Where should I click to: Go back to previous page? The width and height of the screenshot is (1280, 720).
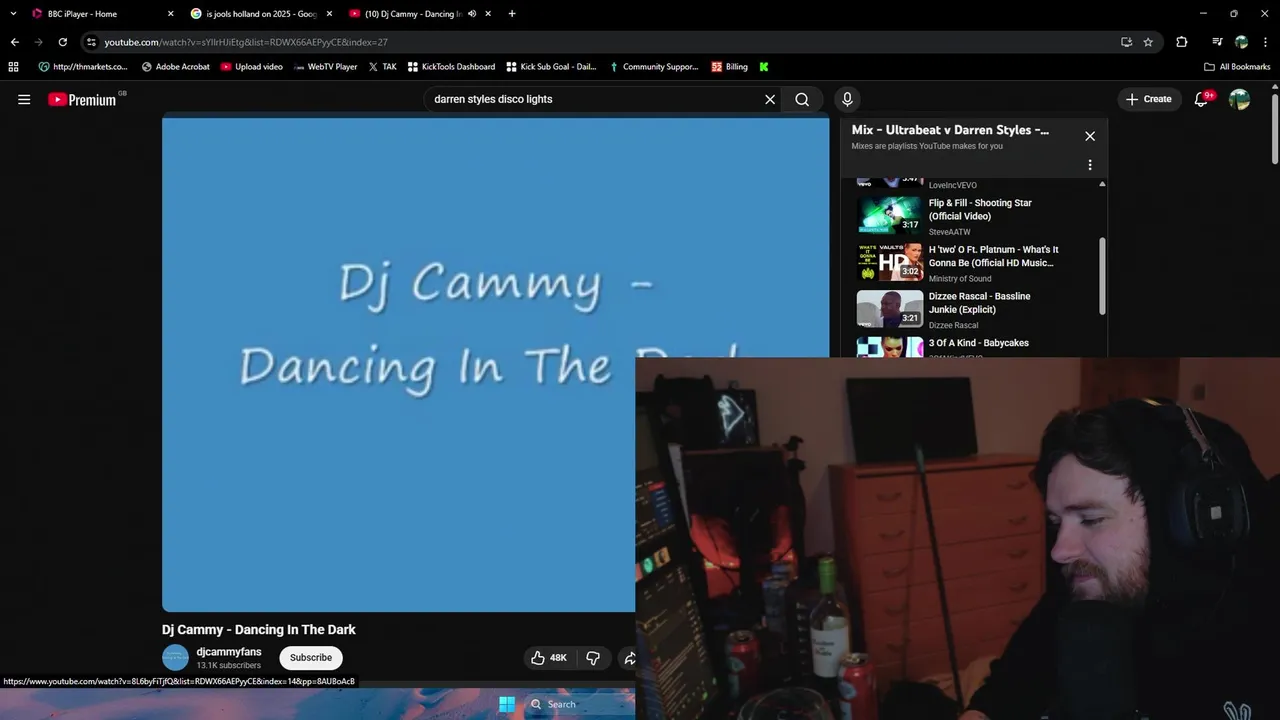point(14,42)
